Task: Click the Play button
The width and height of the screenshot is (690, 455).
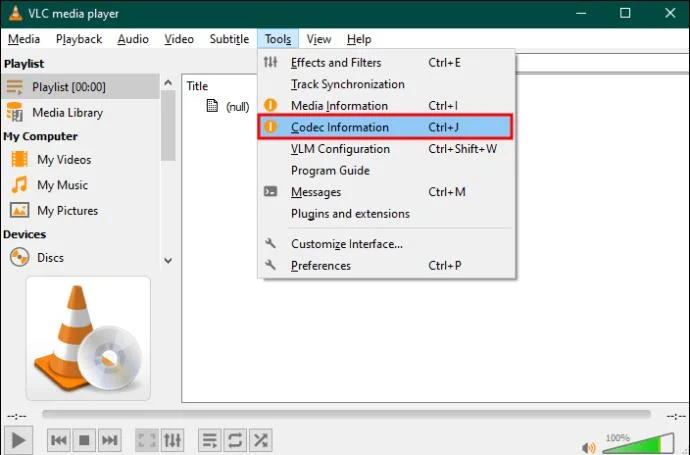Action: [x=18, y=440]
